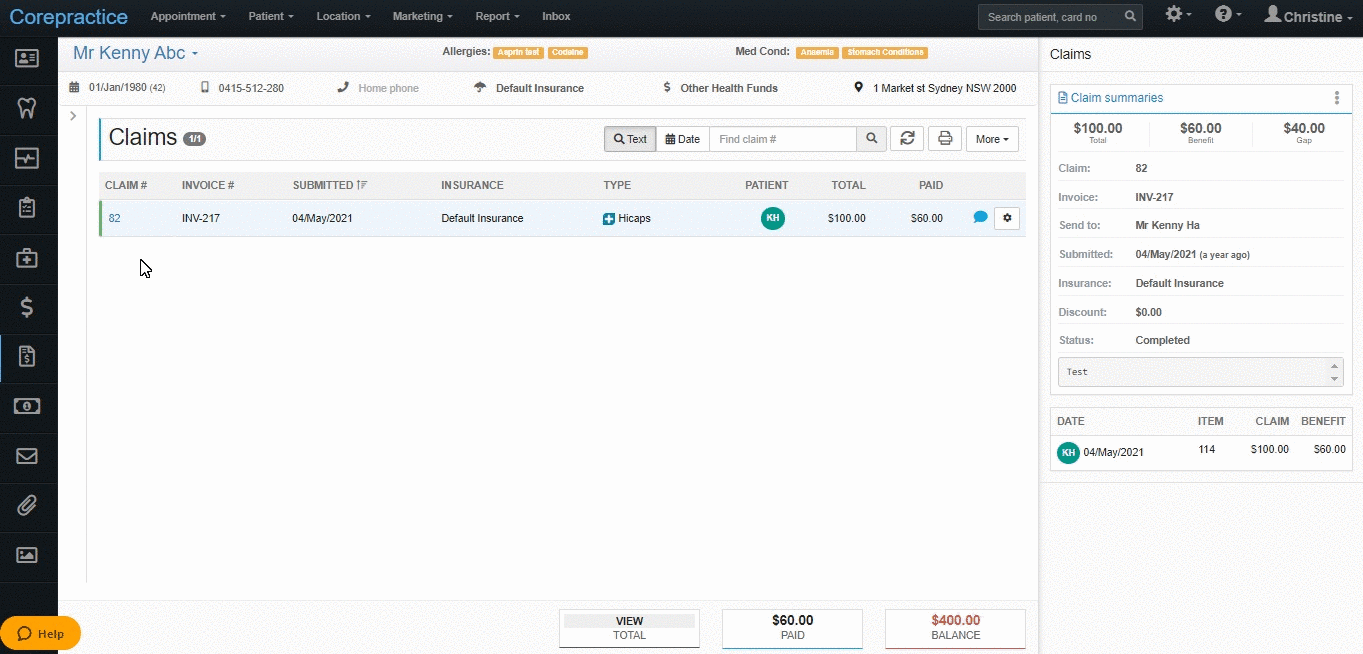Screen dimensions: 1363x654
Task: Open the patient profile card sidebar icon
Action: [x=27, y=58]
